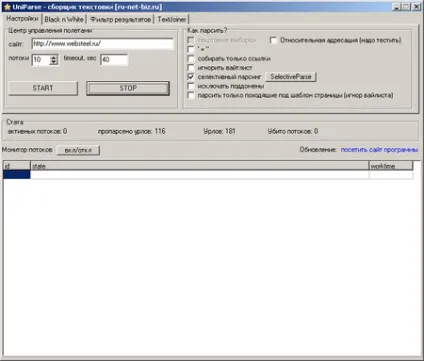Click the UniParse star icon in title bar
Viewport: 424px width, 361px height.
(7, 7)
